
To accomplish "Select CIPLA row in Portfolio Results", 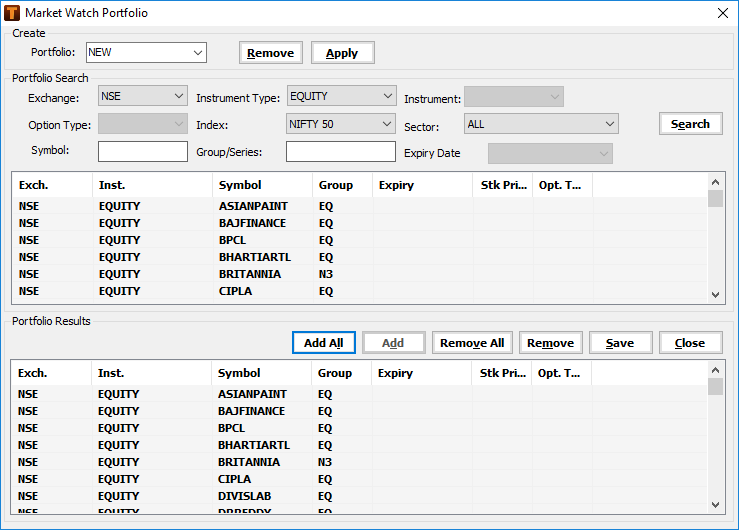I will [359, 479].
